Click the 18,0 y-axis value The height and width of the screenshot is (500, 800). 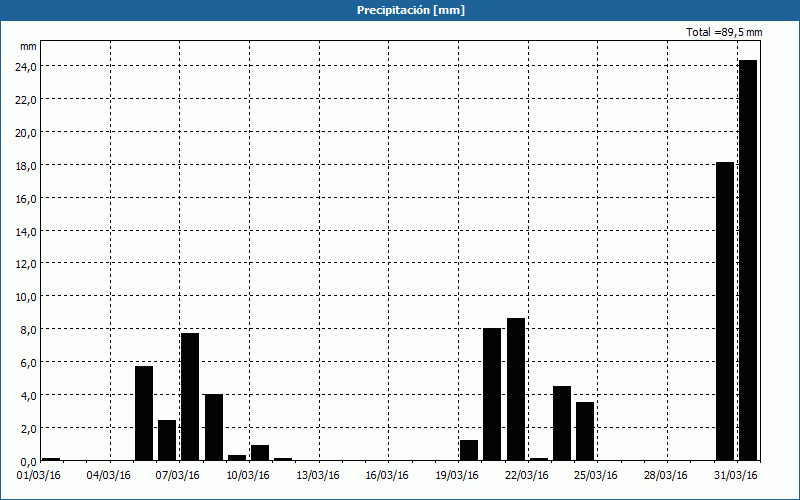[26, 166]
